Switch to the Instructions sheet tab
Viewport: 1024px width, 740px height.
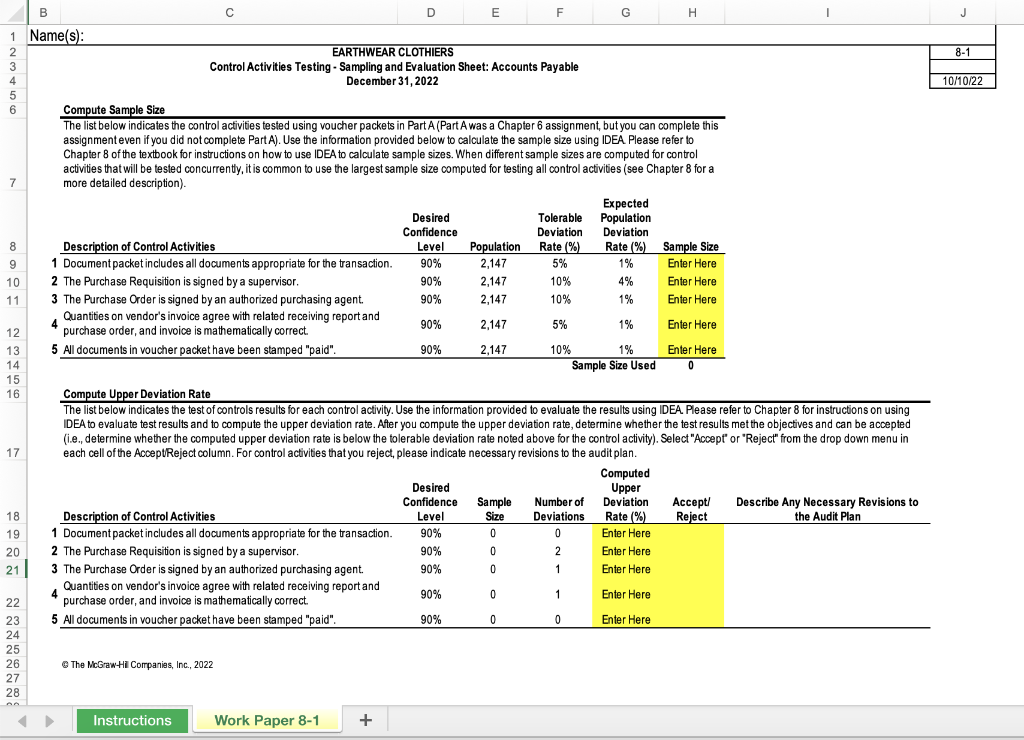(132, 719)
